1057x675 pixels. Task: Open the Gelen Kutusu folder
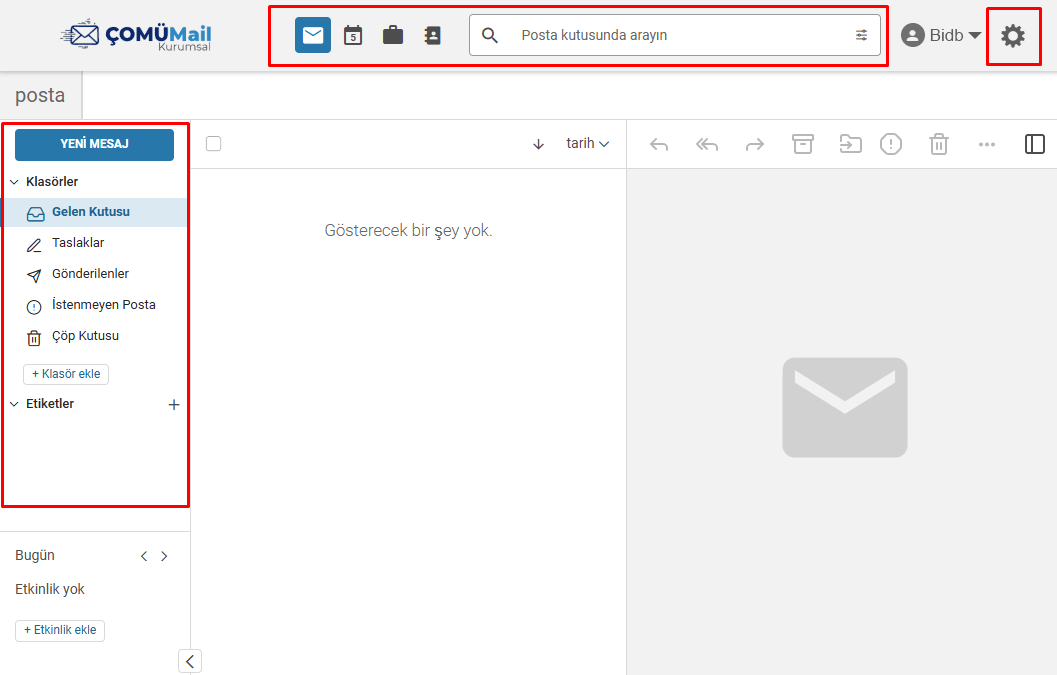click(94, 212)
